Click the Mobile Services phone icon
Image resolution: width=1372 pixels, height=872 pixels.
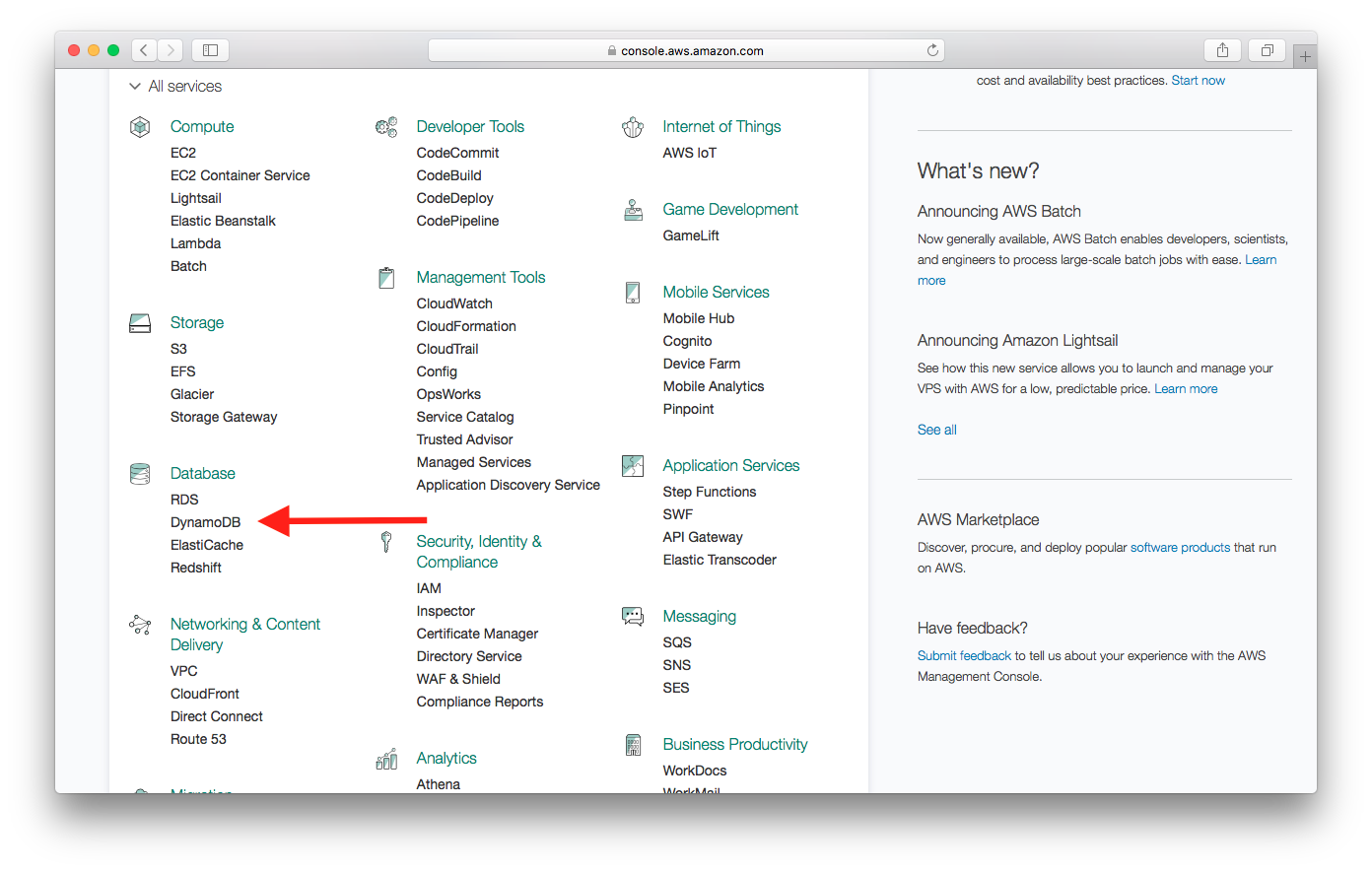tap(633, 293)
